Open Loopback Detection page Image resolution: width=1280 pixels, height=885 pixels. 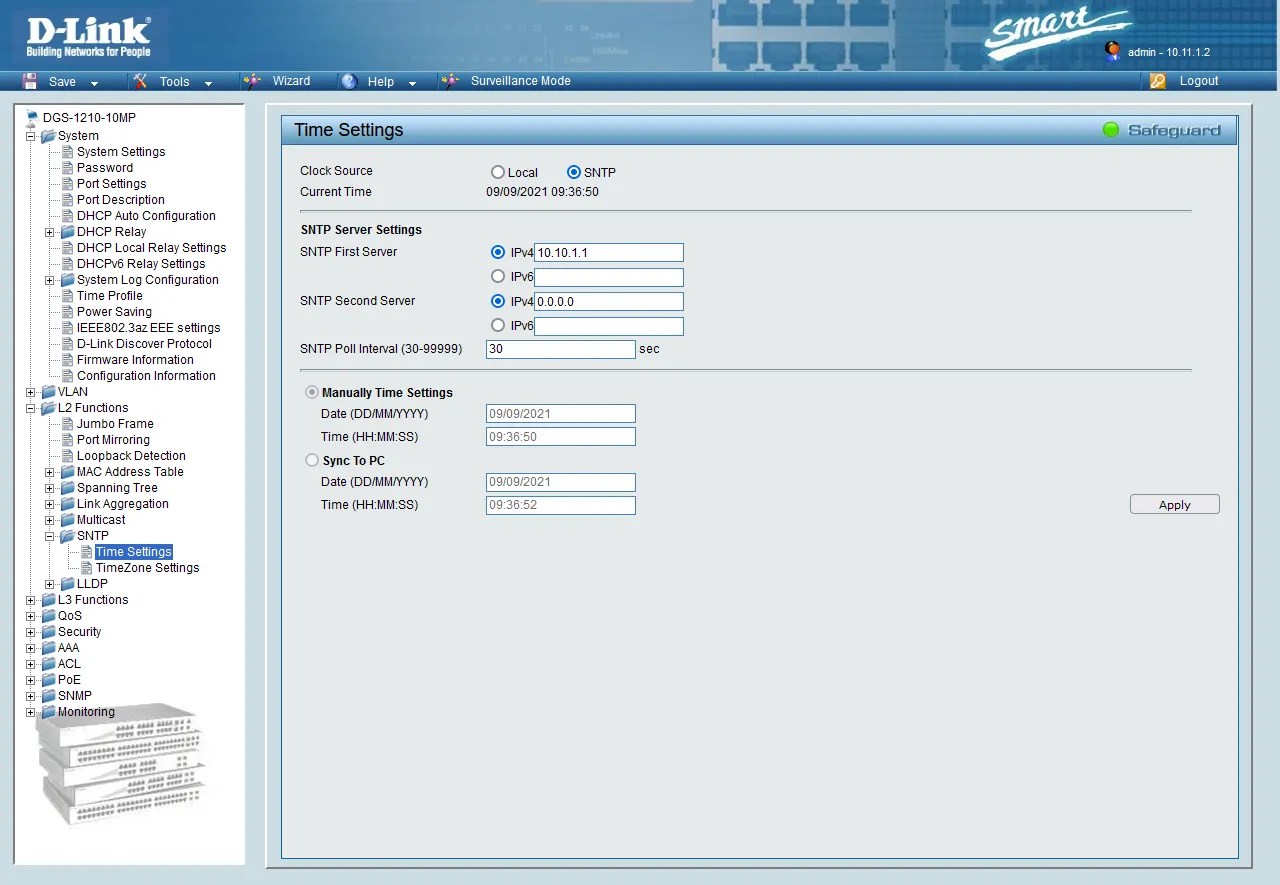pos(131,456)
